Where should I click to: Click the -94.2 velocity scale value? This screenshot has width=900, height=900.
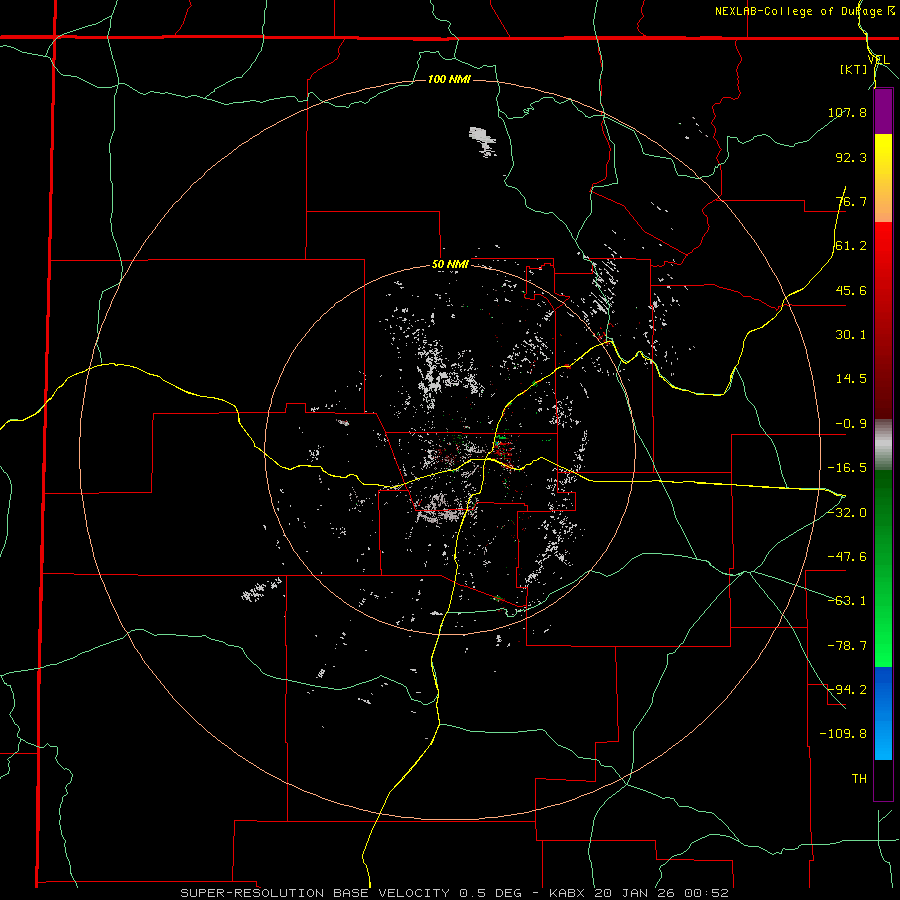[847, 690]
